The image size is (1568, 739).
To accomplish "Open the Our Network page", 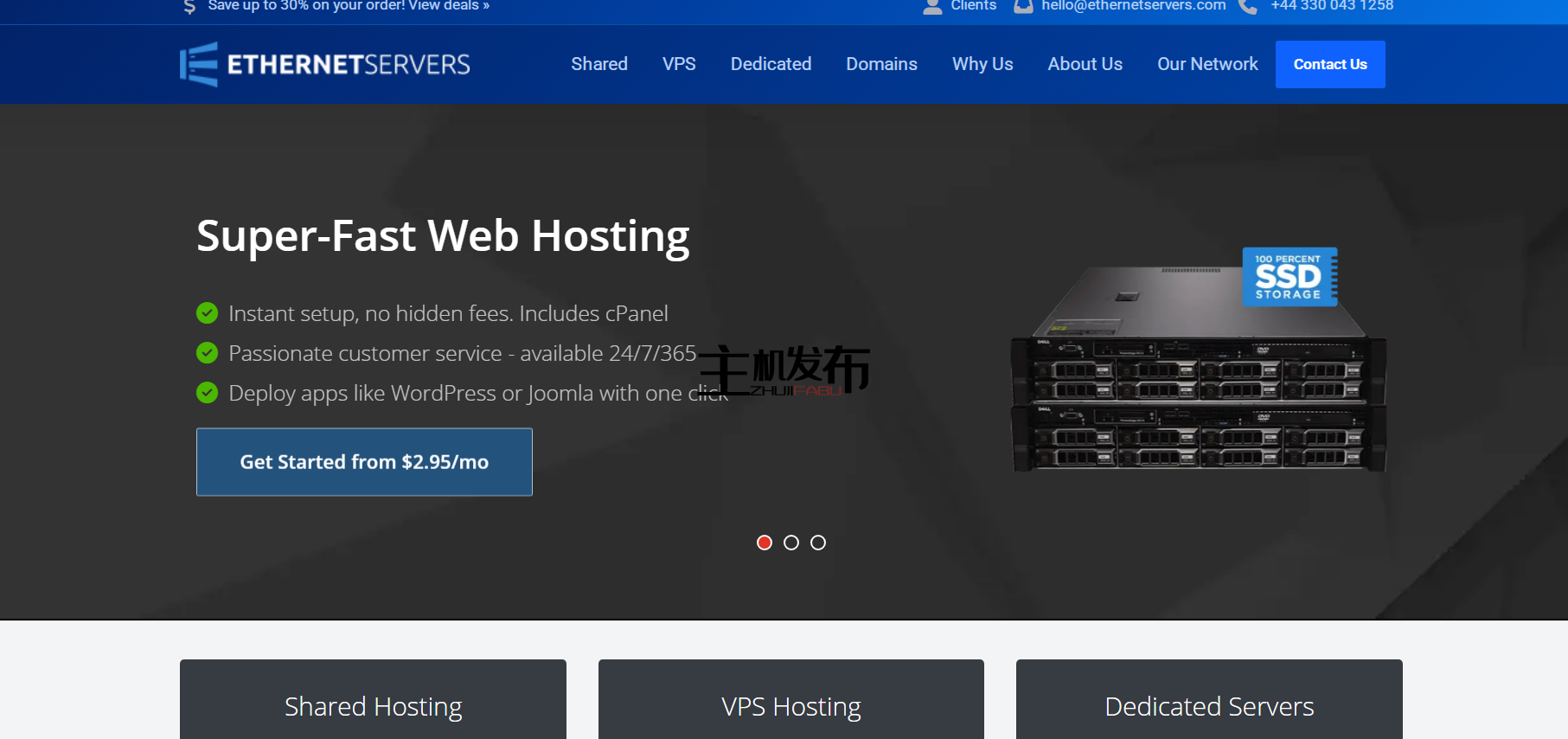I will [x=1207, y=64].
